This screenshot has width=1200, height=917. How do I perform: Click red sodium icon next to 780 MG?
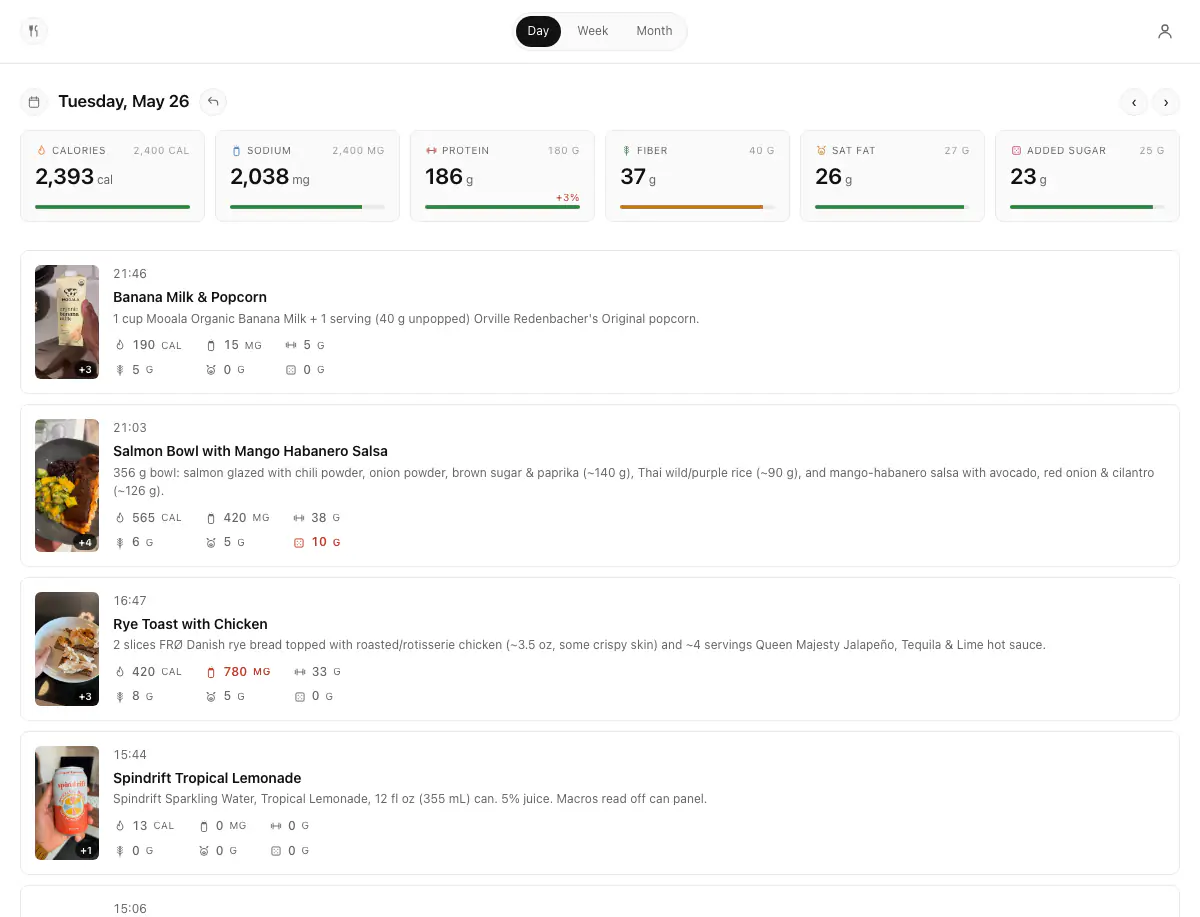pos(211,672)
